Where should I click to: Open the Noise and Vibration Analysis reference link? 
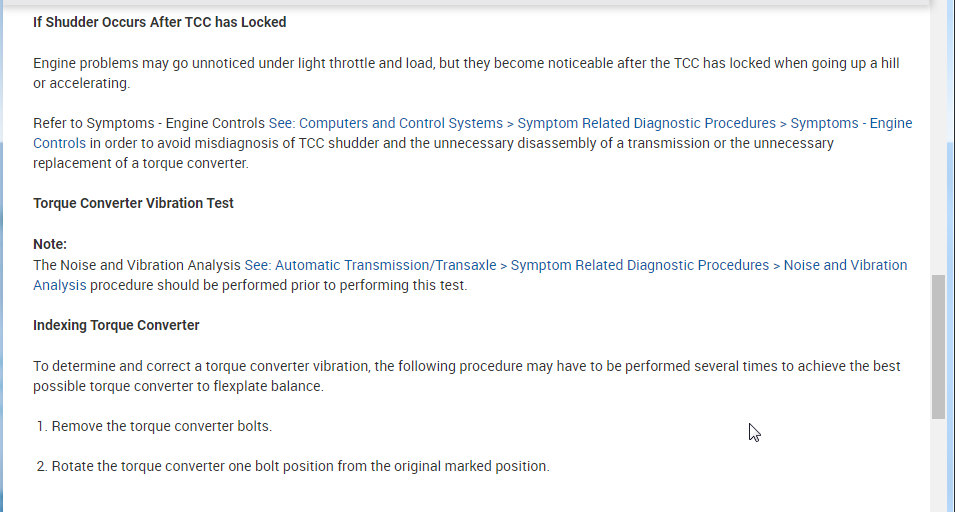[576, 265]
